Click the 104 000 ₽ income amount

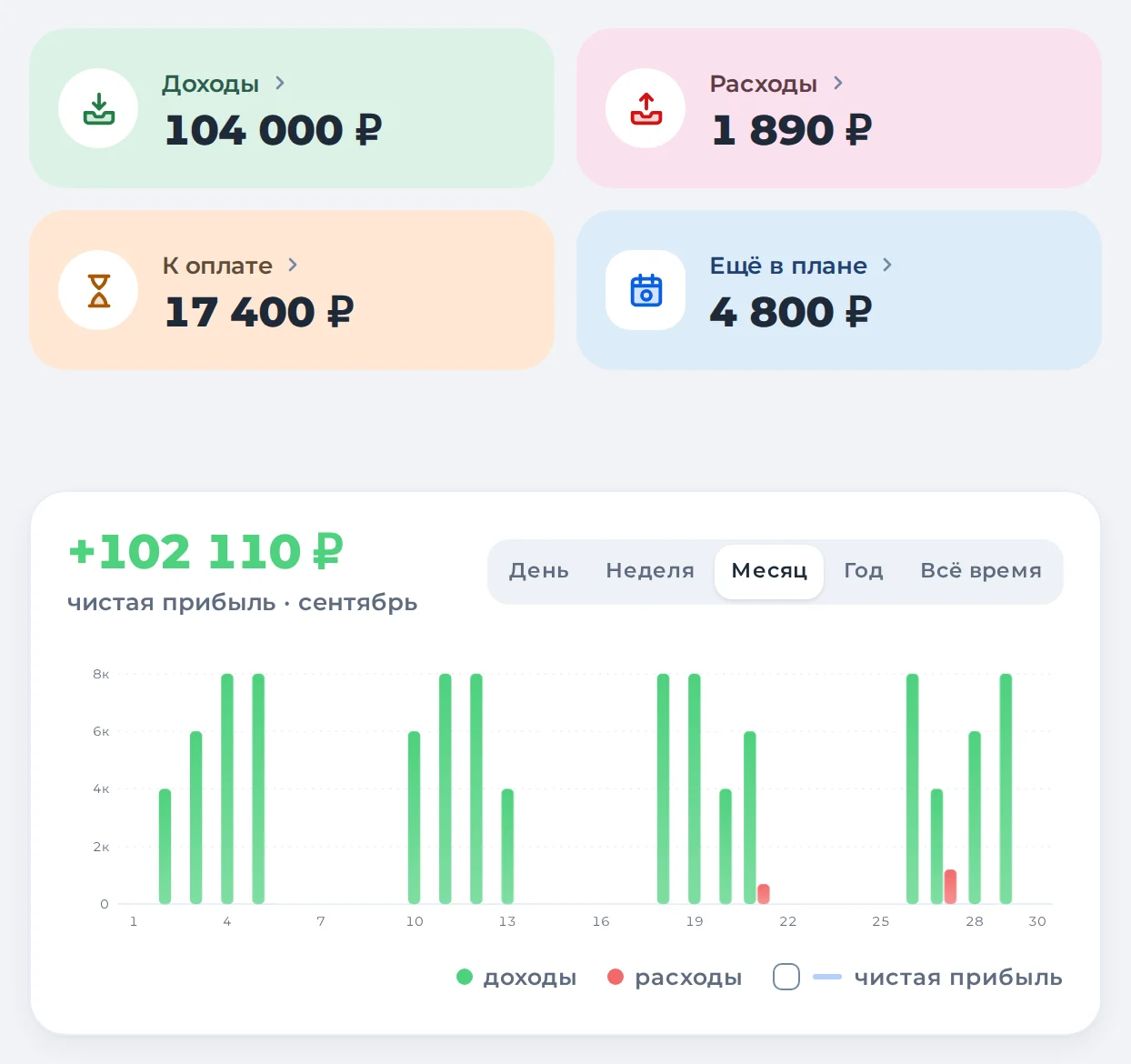click(273, 130)
